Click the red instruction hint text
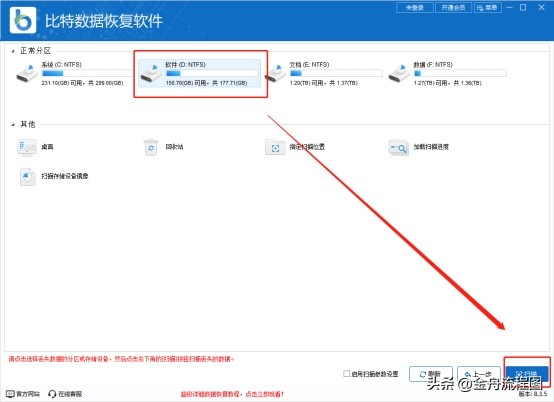This screenshot has width=554, height=402. 121,359
